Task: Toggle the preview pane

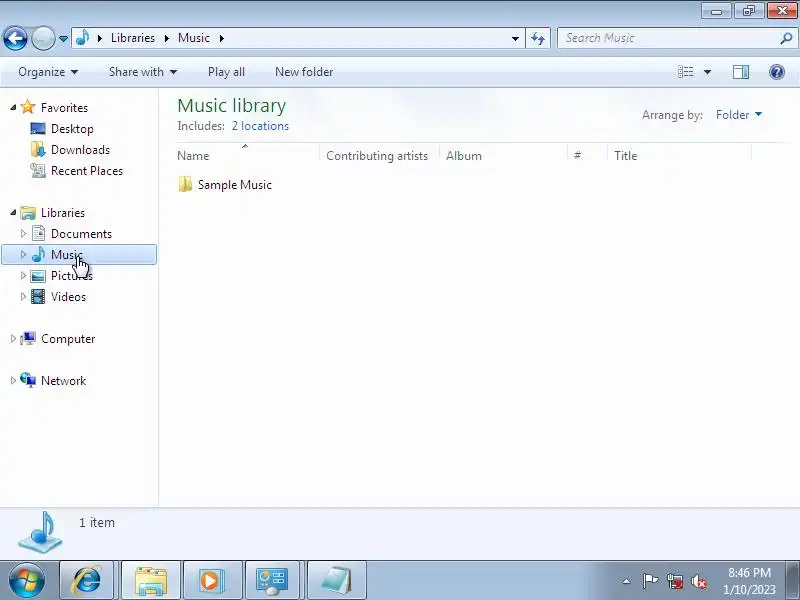Action: point(741,72)
